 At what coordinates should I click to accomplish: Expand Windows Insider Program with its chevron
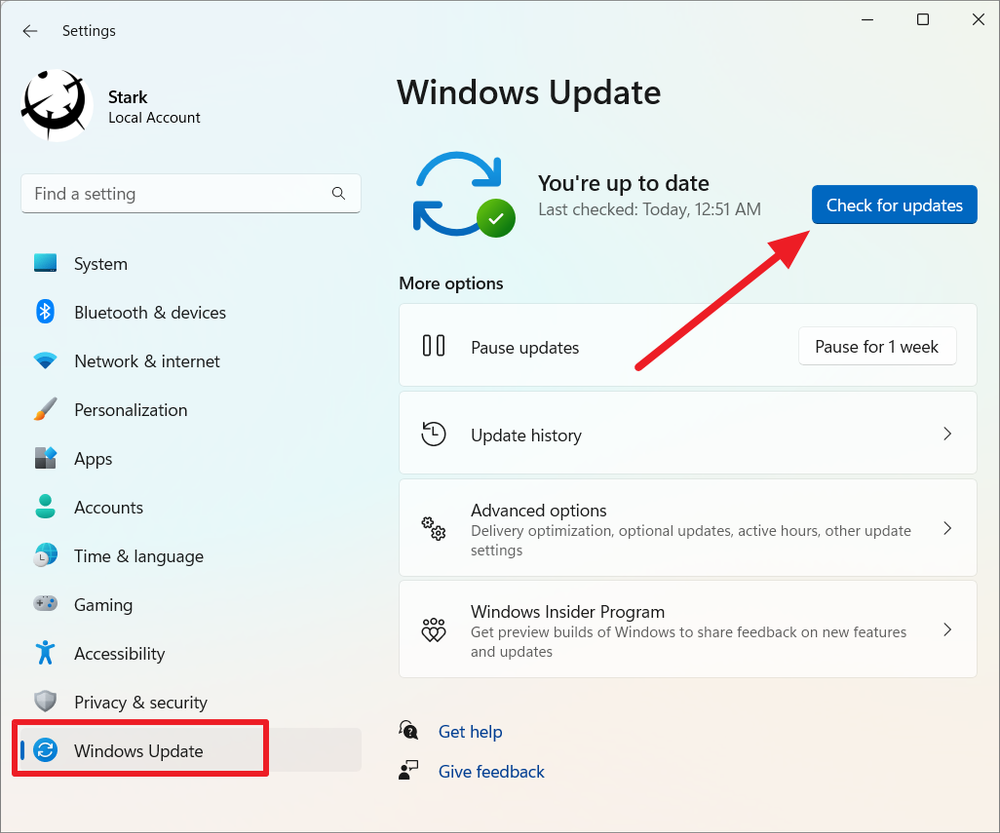(x=948, y=630)
